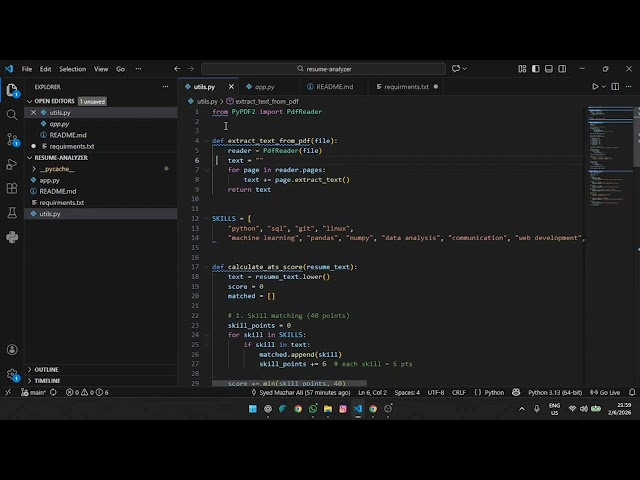The height and width of the screenshot is (480, 640).
Task: Fold the SKILLS list at line 12
Action: pyautogui.click(x=207, y=218)
